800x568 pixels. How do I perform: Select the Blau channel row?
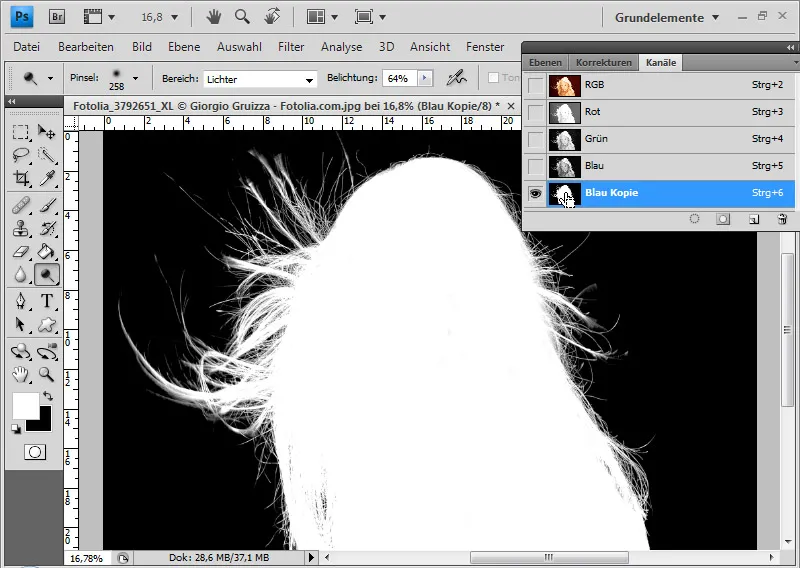point(671,166)
